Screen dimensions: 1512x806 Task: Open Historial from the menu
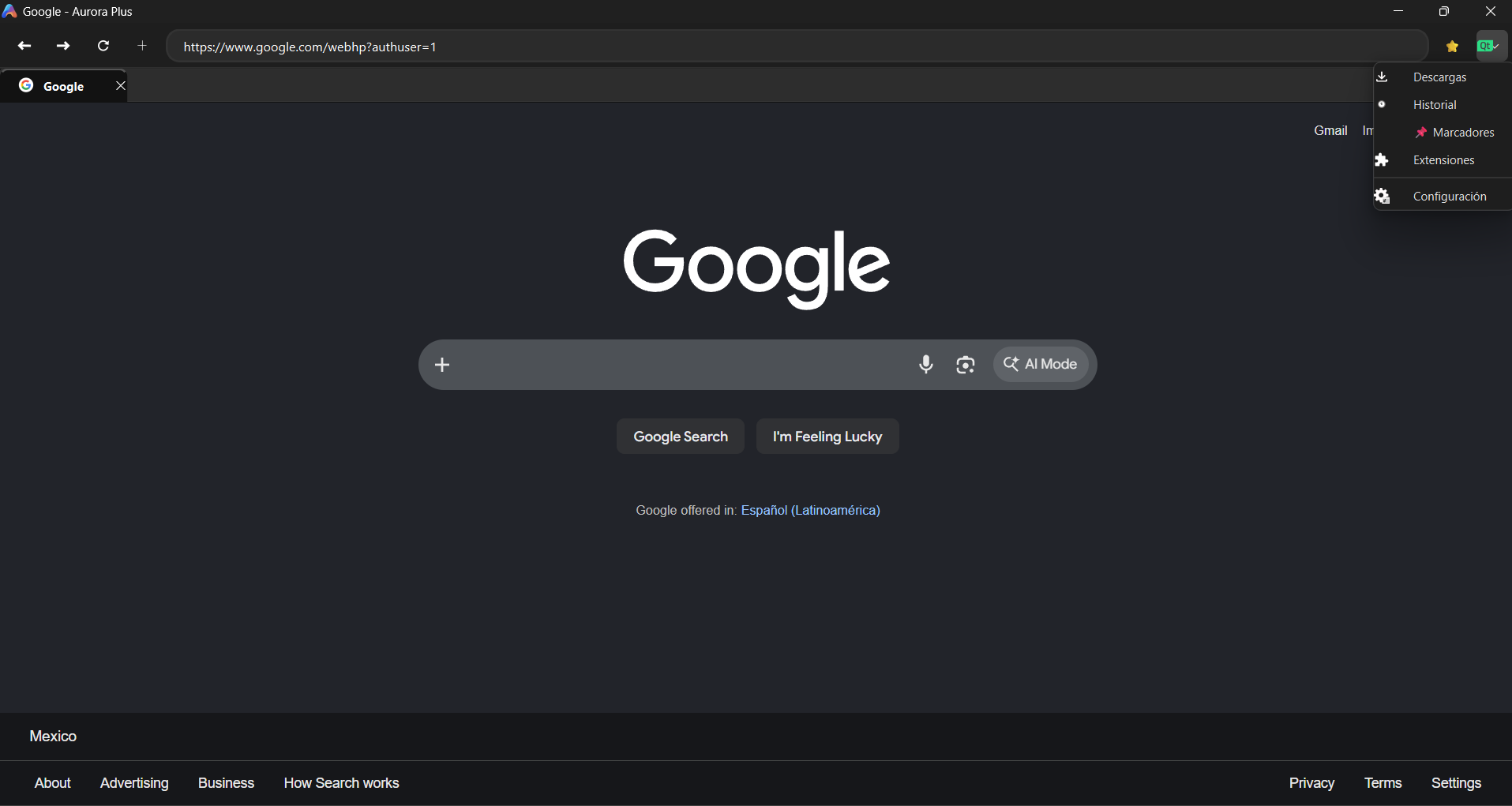tap(1442, 104)
